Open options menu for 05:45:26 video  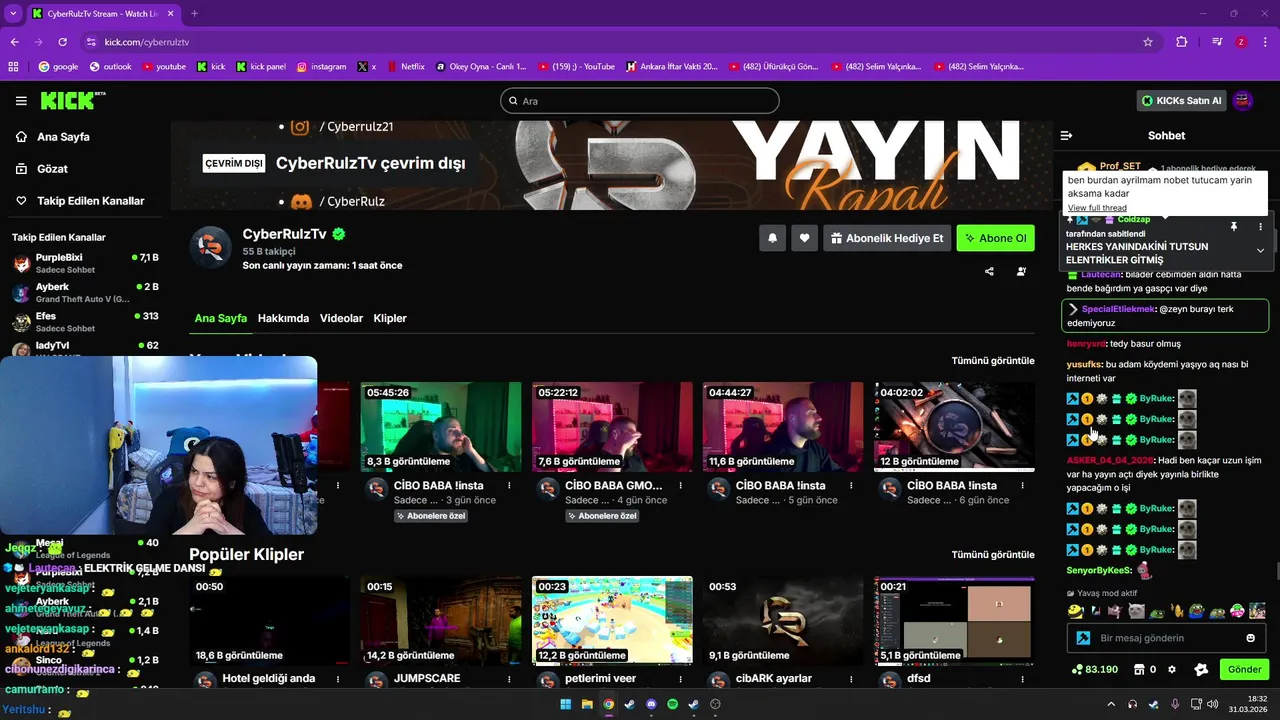pyautogui.click(x=509, y=485)
